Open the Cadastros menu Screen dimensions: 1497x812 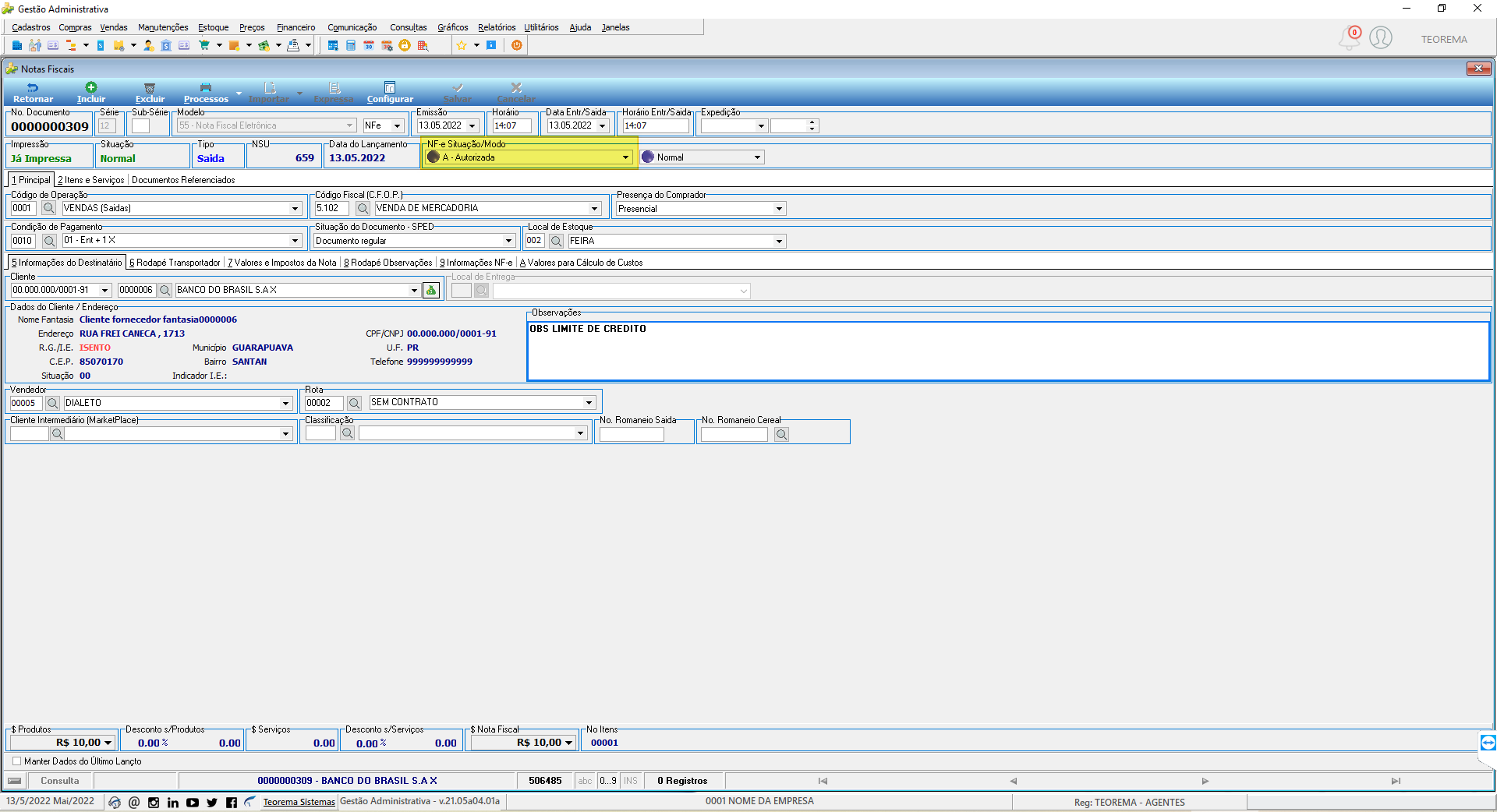tap(31, 27)
